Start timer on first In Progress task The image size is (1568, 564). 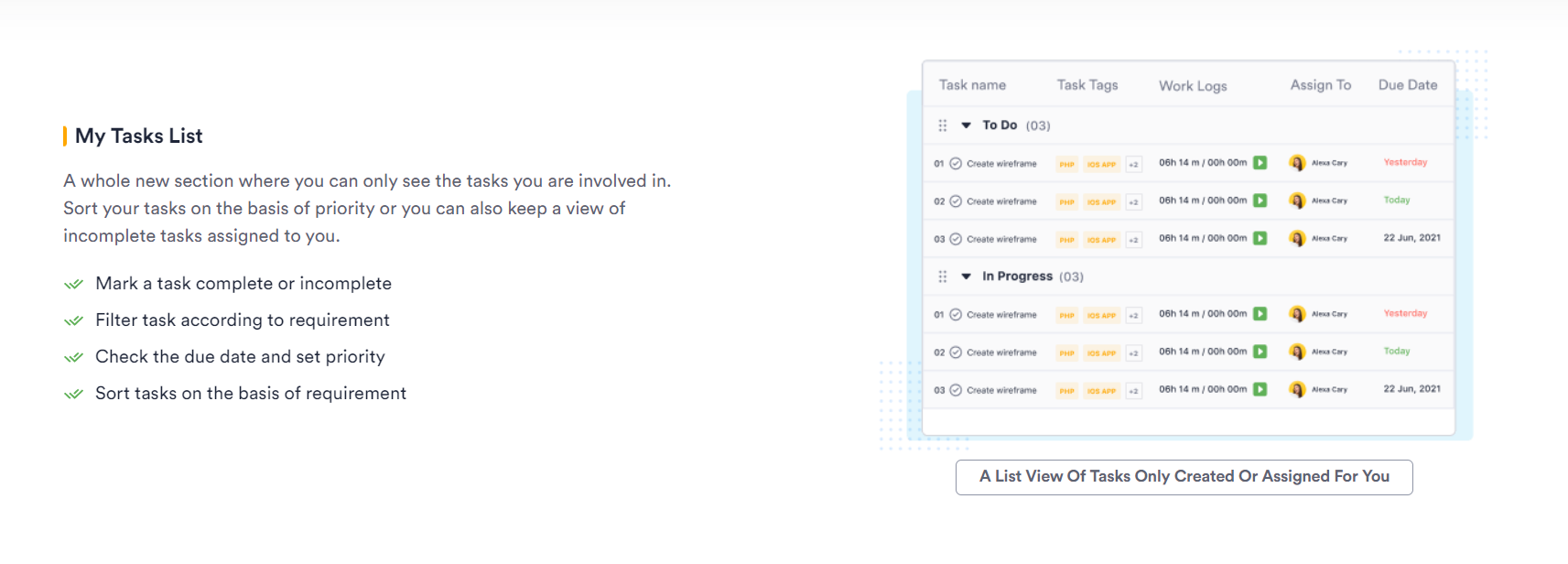[x=1260, y=314]
